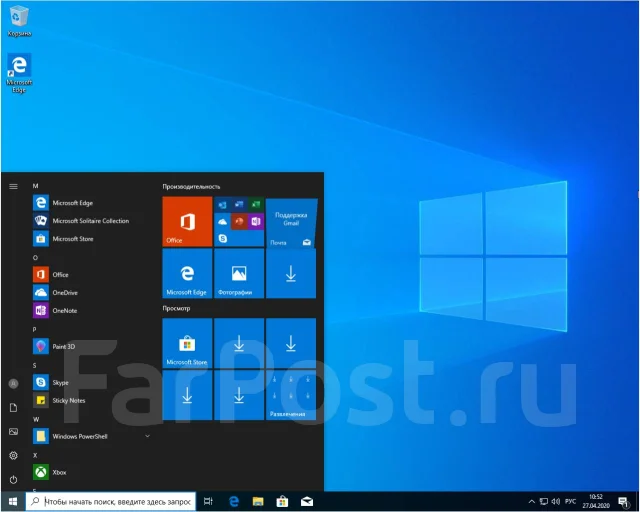Launch Skype from the app list
Viewport: 640px width, 512px height.
tap(92, 383)
